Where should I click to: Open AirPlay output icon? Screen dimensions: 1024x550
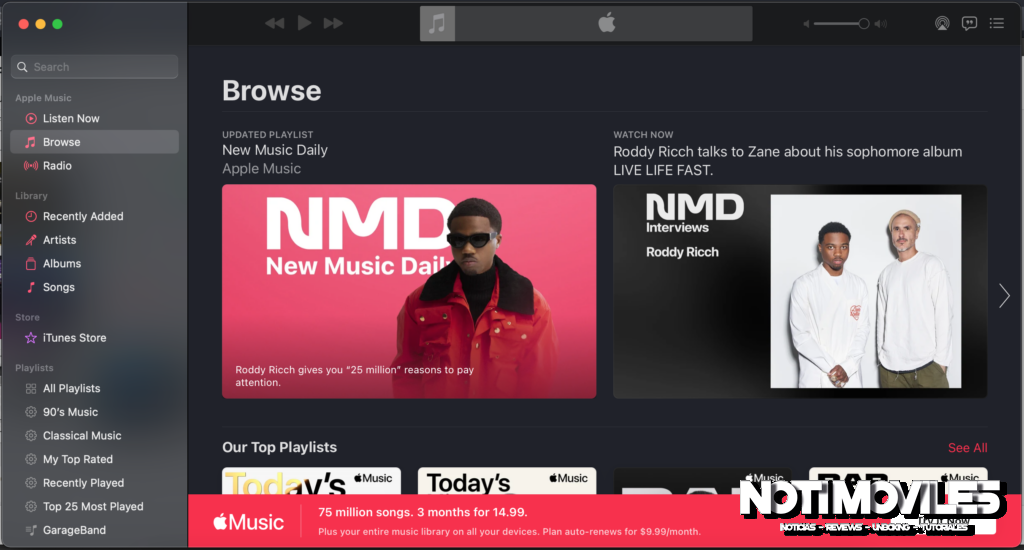tap(942, 24)
